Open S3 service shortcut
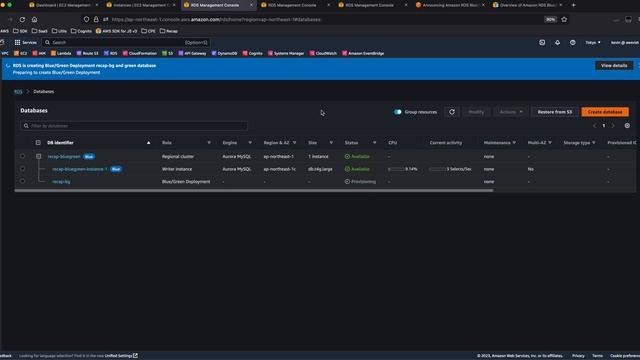The height and width of the screenshot is (360, 640). pos(167,53)
